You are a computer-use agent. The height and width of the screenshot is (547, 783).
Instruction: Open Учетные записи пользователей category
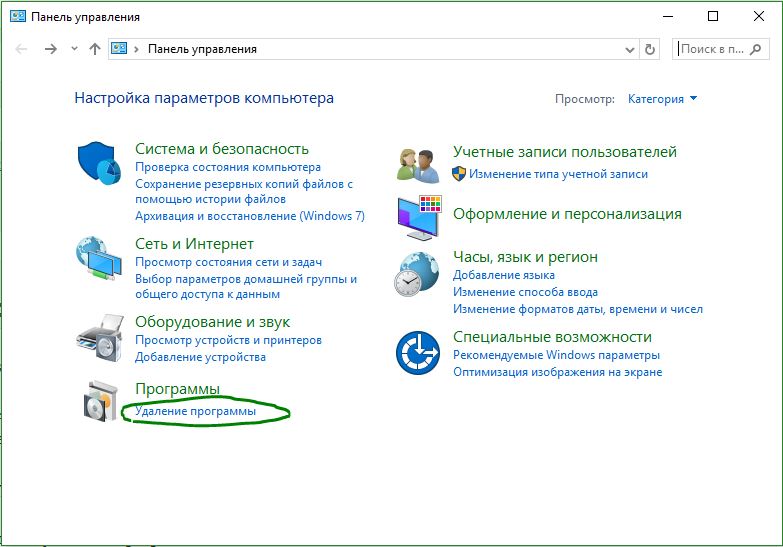[x=565, y=152]
